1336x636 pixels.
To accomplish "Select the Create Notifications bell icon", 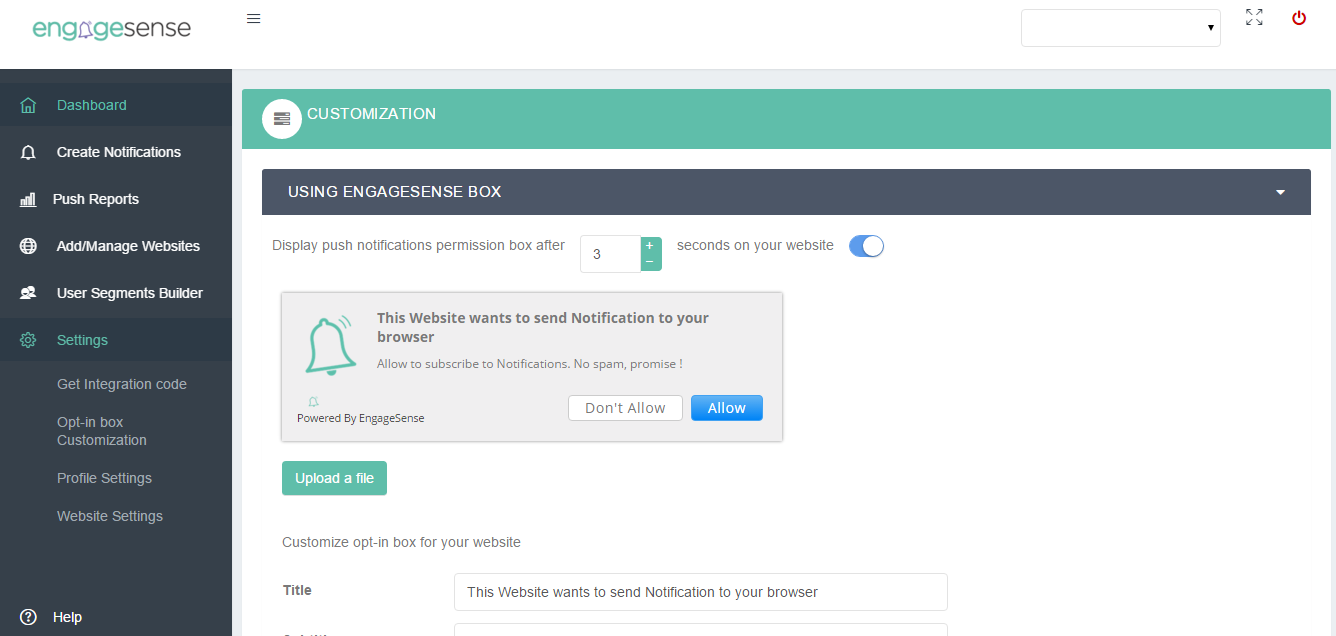I will point(27,151).
